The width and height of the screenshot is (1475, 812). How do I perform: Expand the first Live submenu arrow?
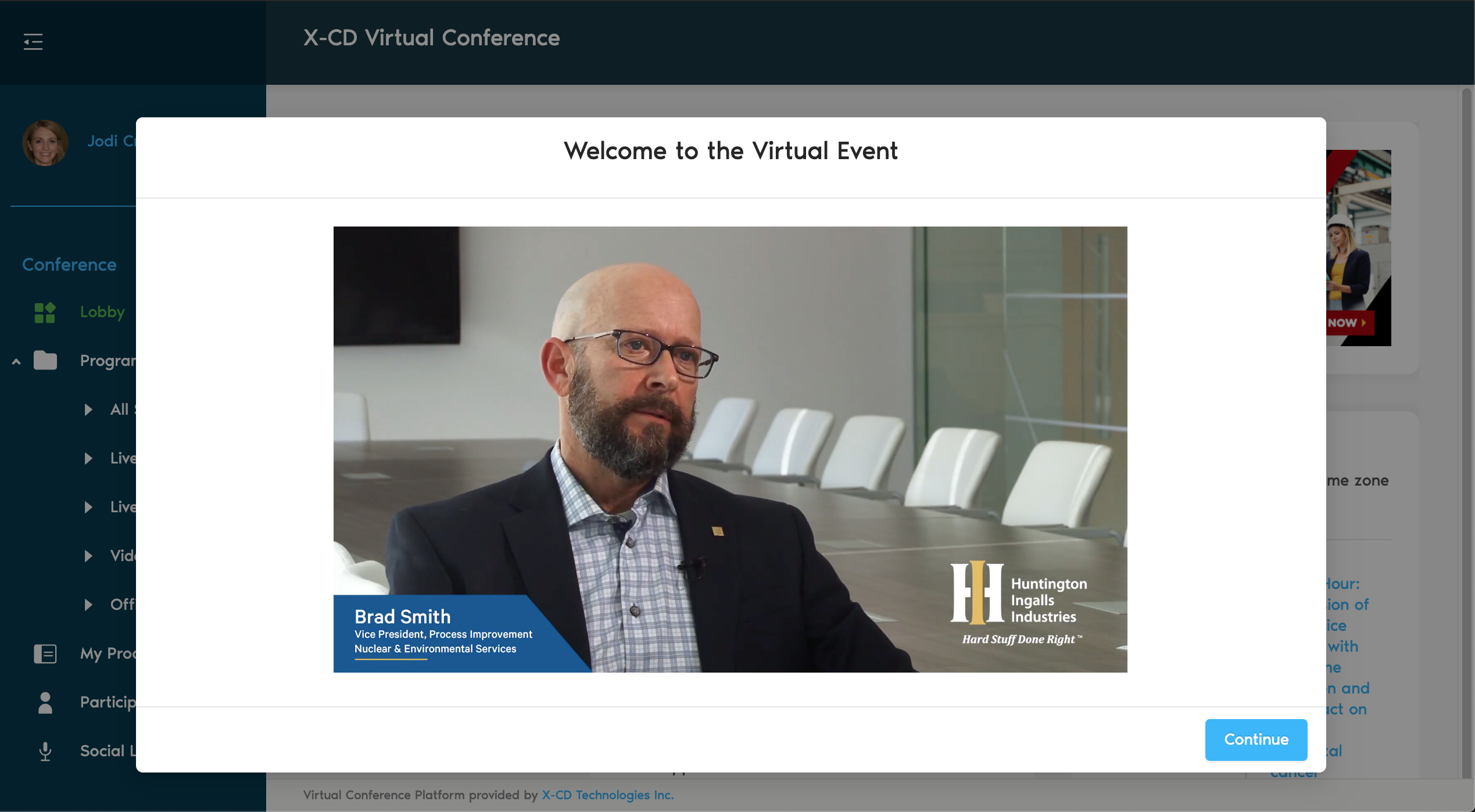point(88,458)
